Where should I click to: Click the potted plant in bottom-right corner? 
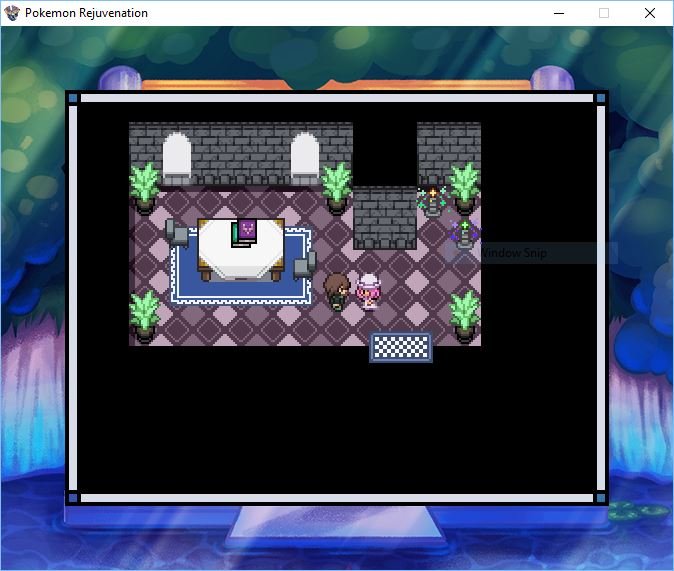pos(465,317)
